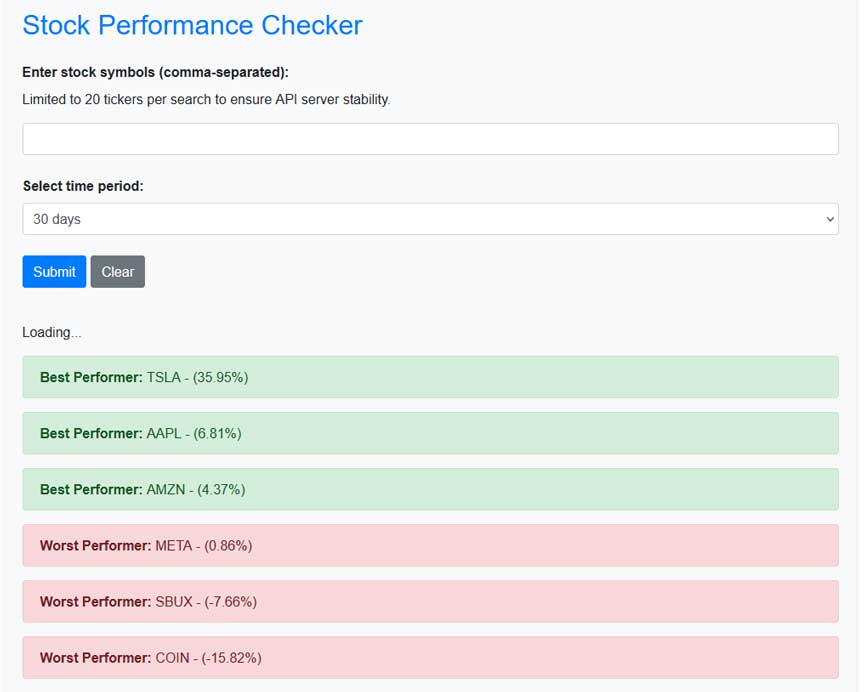Open the time period dropdown
The image size is (864, 692).
[x=430, y=219]
